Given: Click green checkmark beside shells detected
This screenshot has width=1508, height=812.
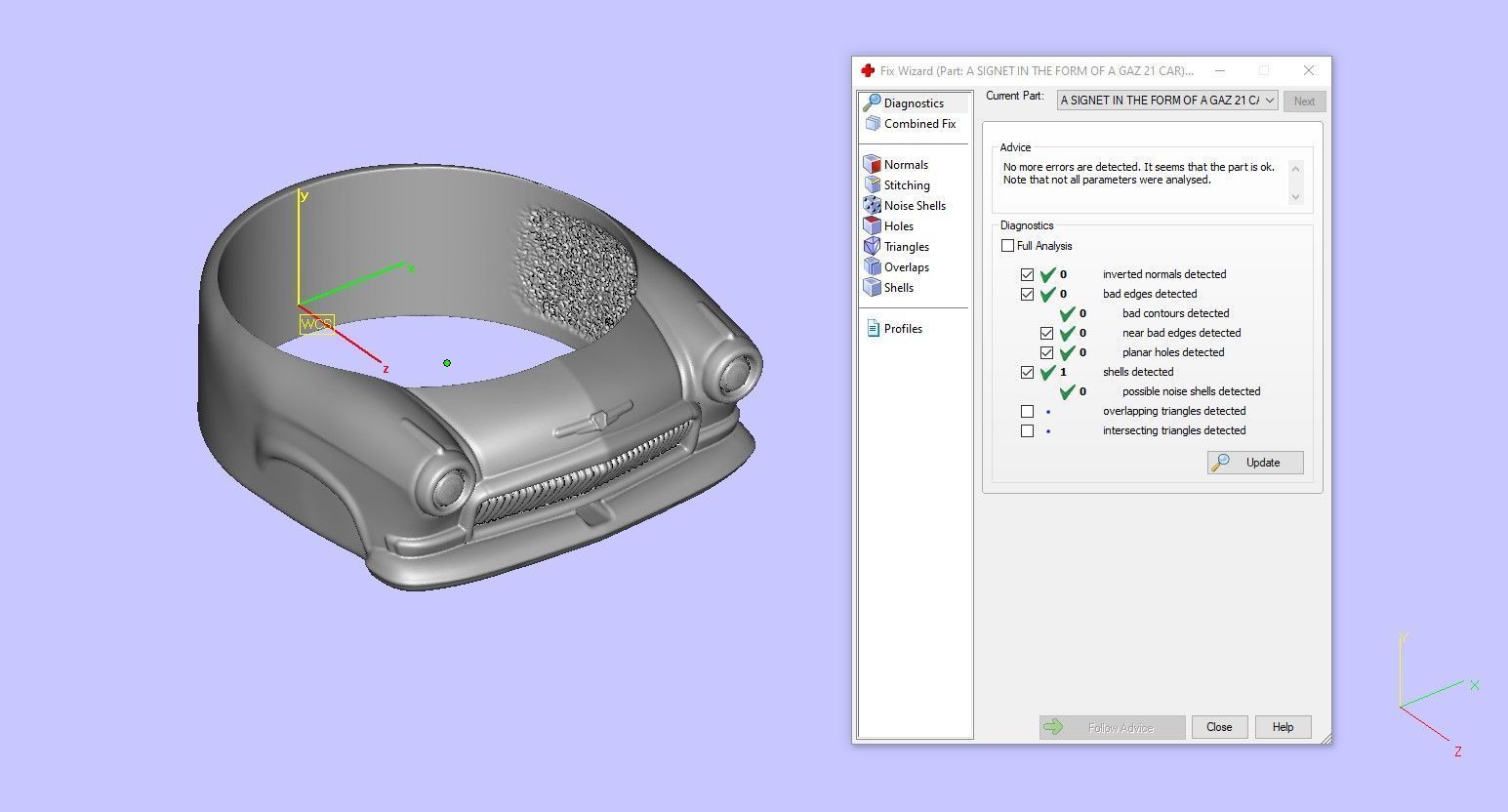Looking at the screenshot, I should 1048,372.
